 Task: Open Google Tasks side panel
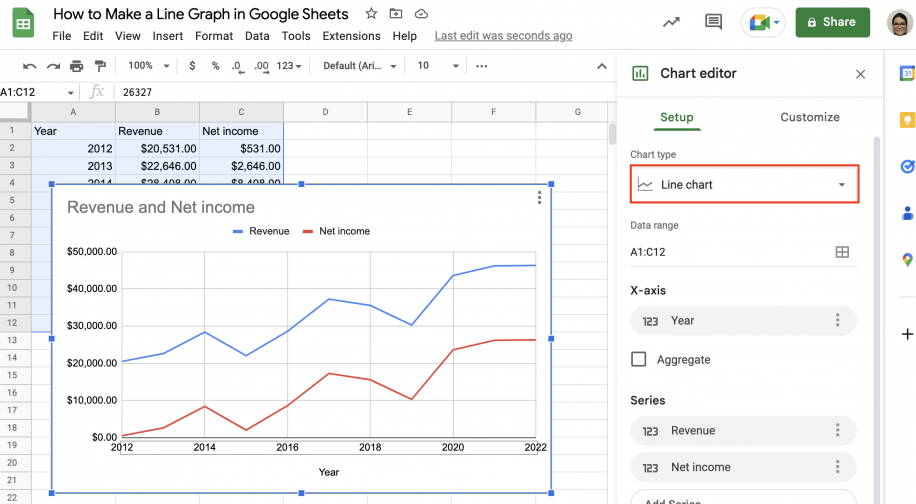point(907,167)
